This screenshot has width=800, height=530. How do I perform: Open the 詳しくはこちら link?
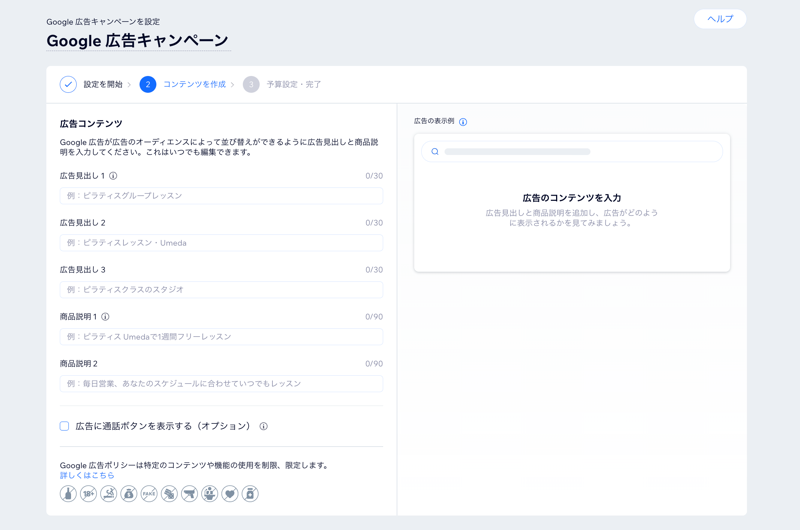coord(87,475)
